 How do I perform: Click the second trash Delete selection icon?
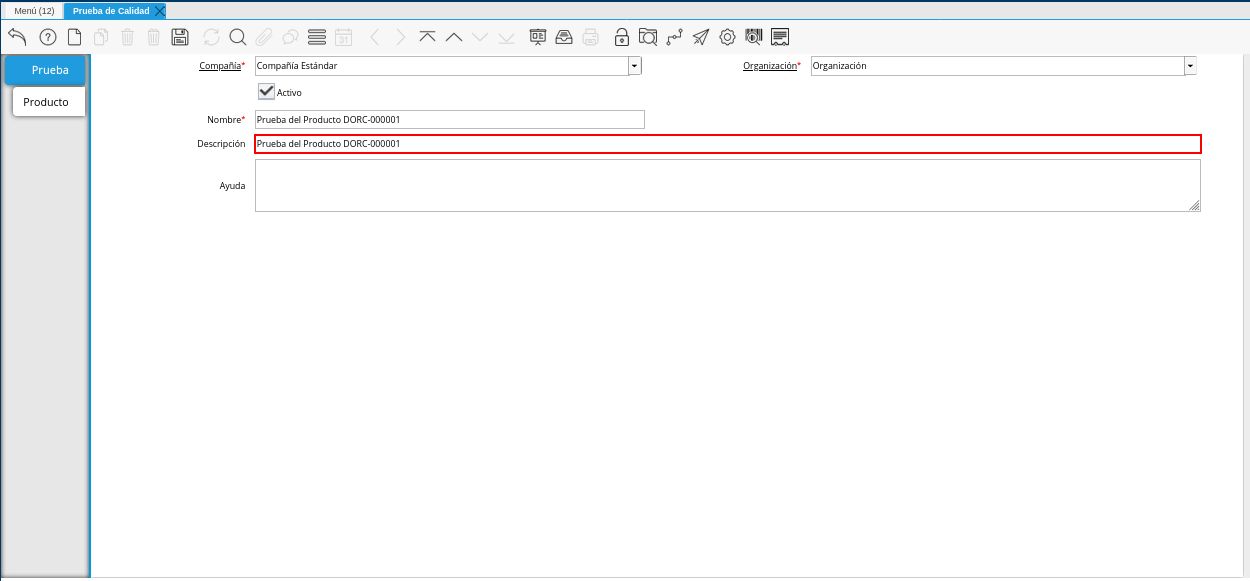coord(153,37)
